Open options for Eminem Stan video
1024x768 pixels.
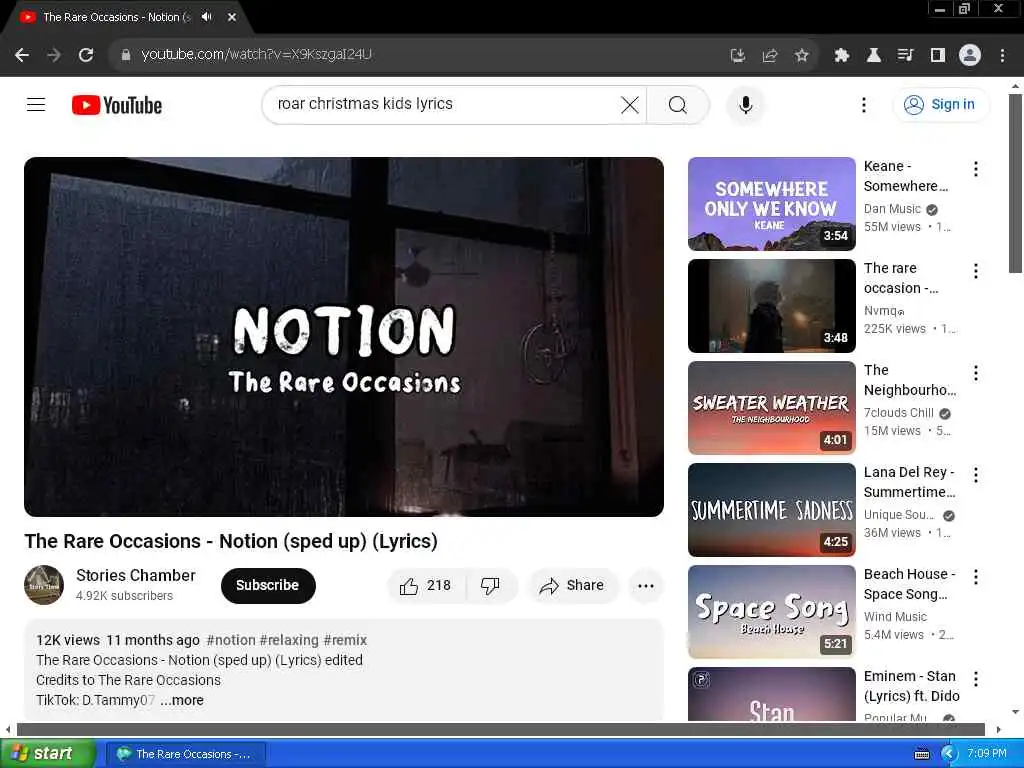click(975, 679)
